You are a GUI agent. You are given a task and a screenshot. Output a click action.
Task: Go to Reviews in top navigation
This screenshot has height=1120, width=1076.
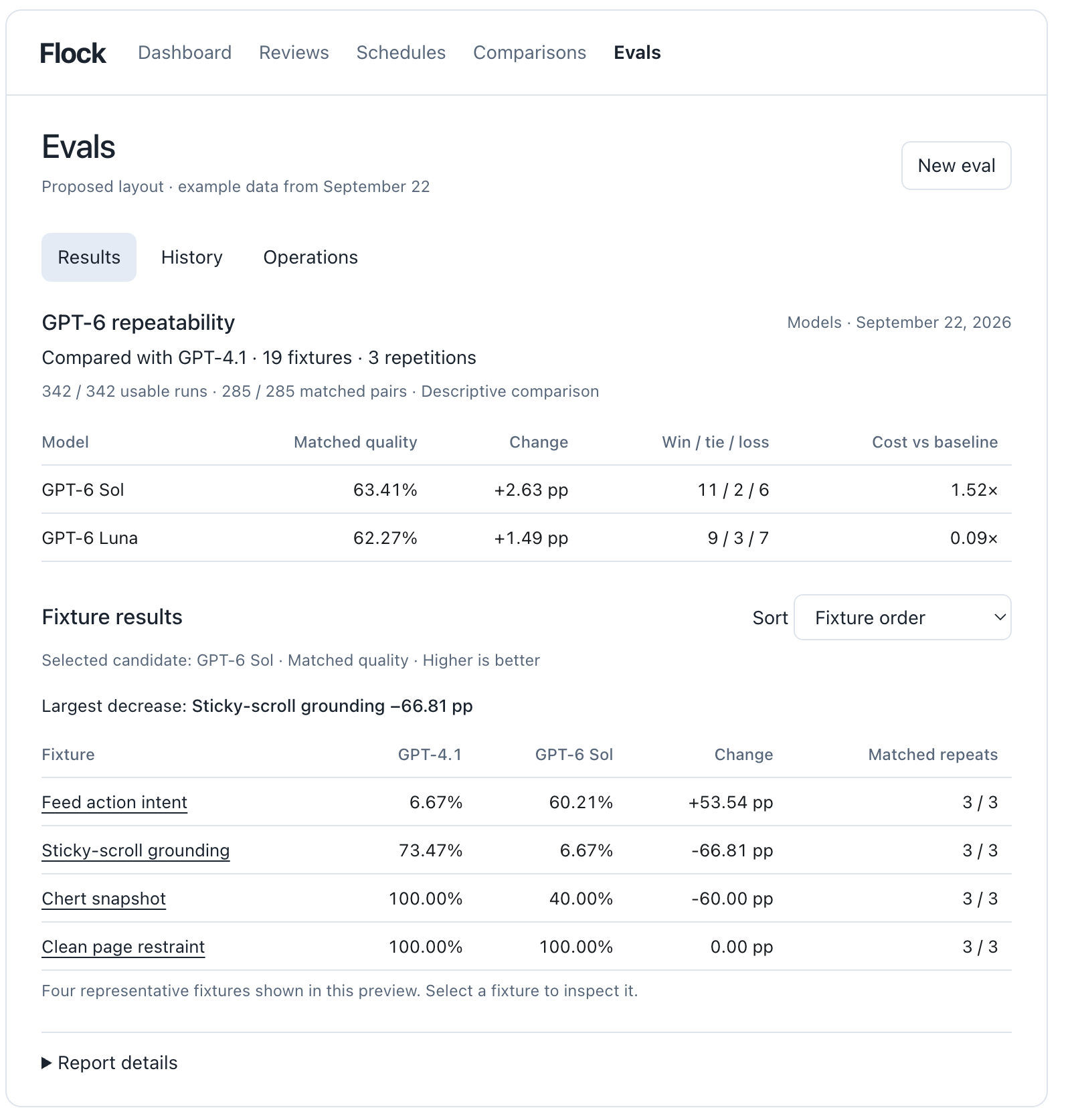pos(294,53)
